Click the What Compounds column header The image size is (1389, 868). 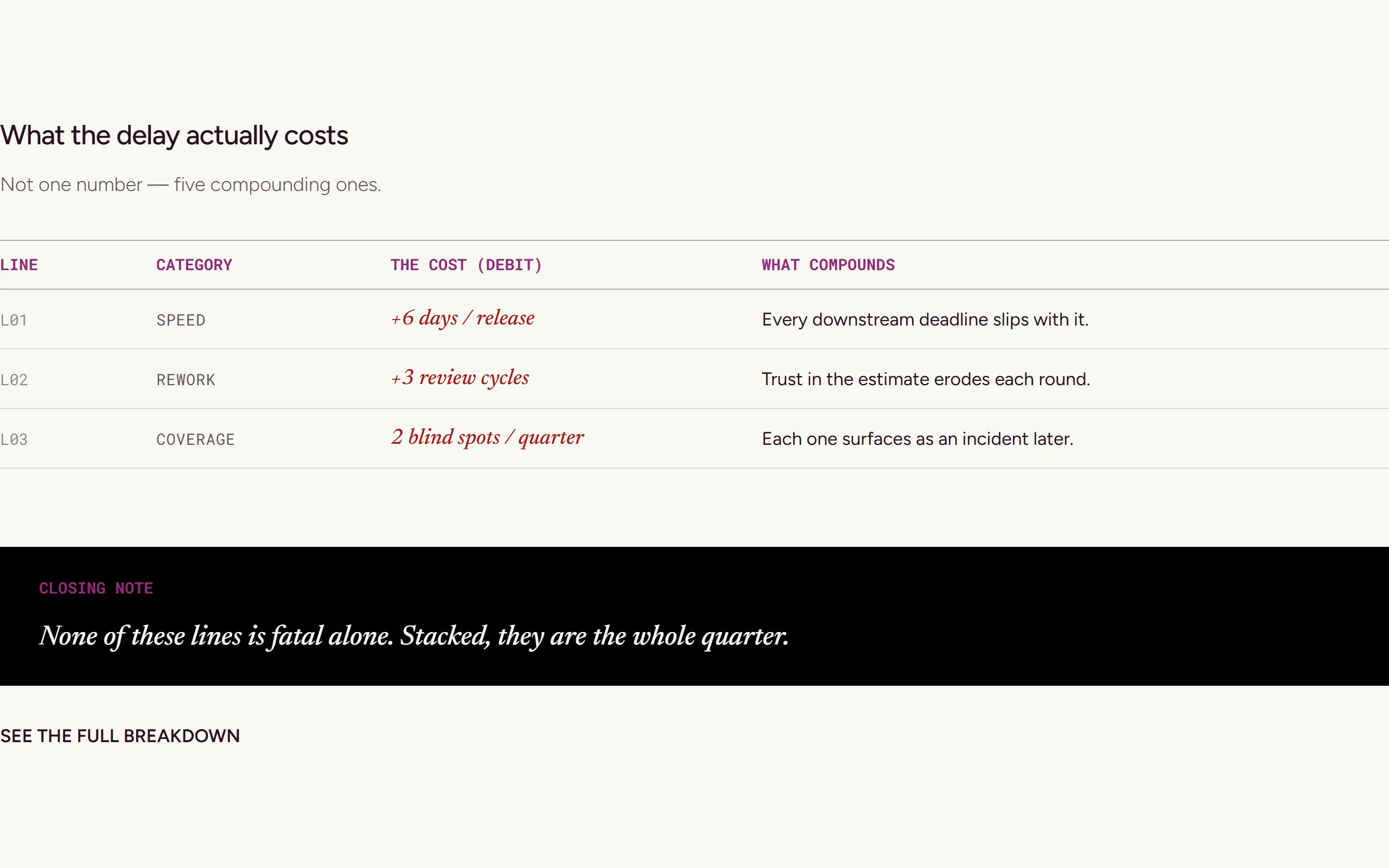coord(828,265)
